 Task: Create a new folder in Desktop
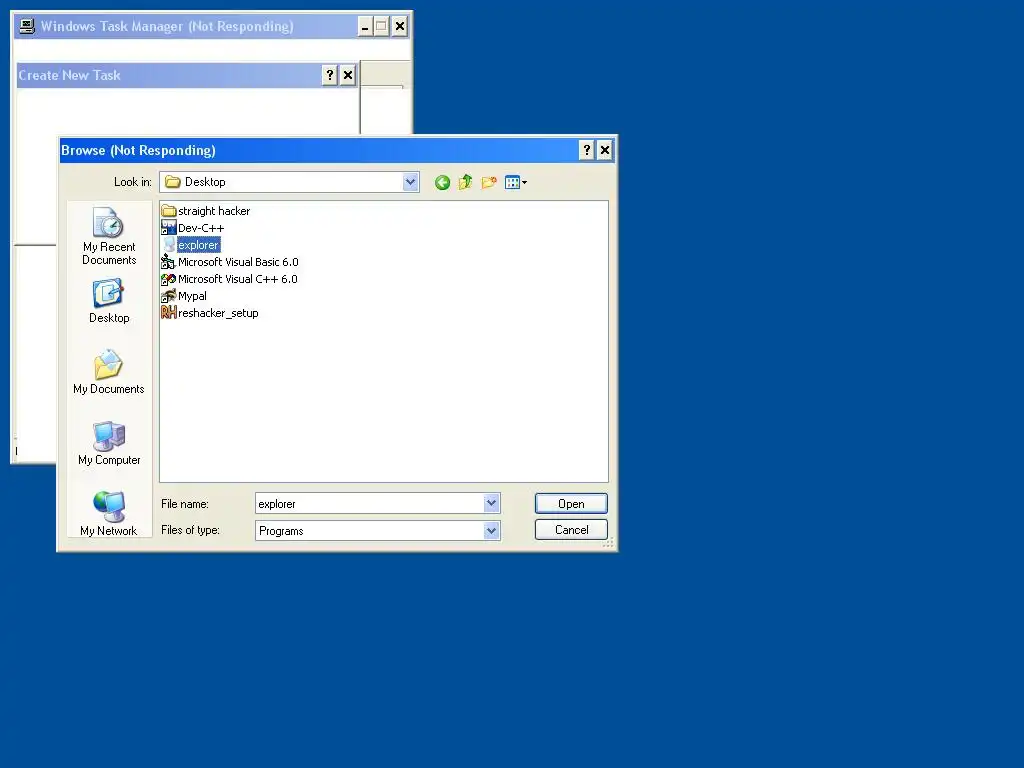point(488,183)
